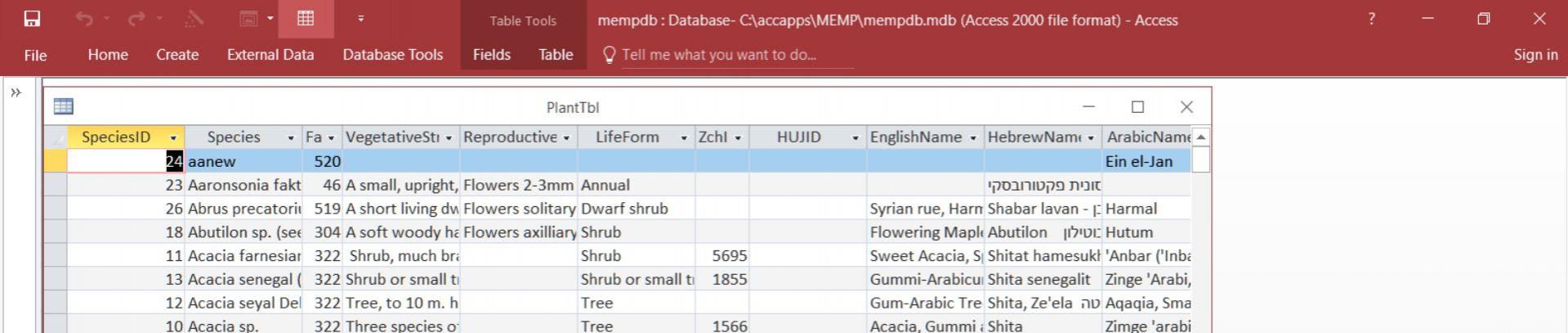Open the File menu

(35, 55)
